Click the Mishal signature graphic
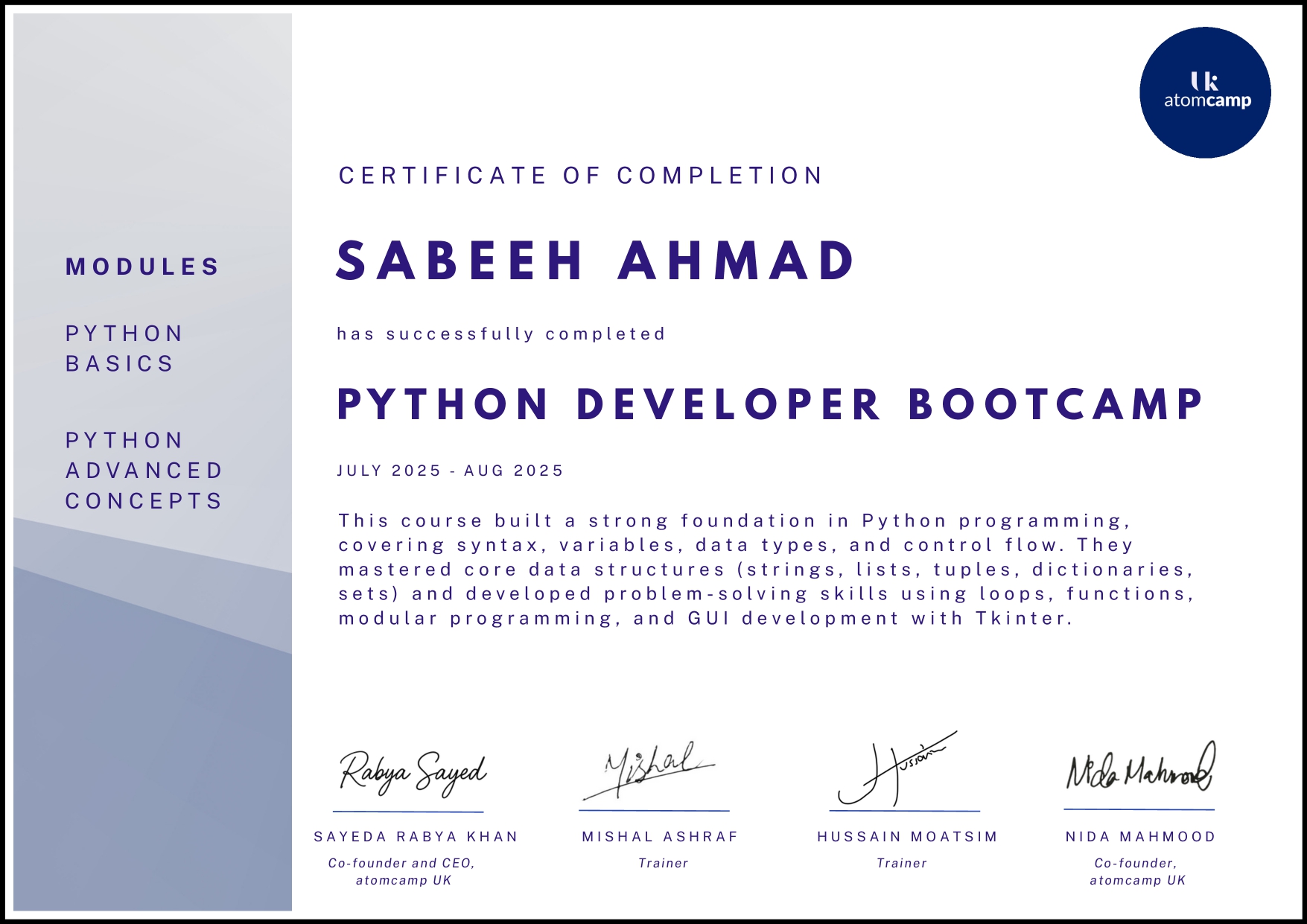 (649, 771)
